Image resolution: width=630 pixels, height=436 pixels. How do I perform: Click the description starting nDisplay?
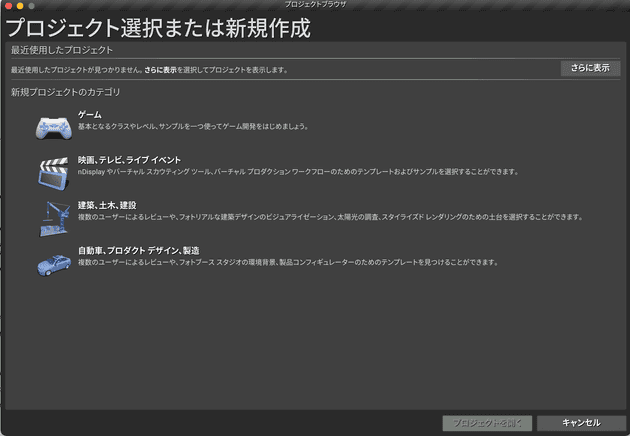298,172
